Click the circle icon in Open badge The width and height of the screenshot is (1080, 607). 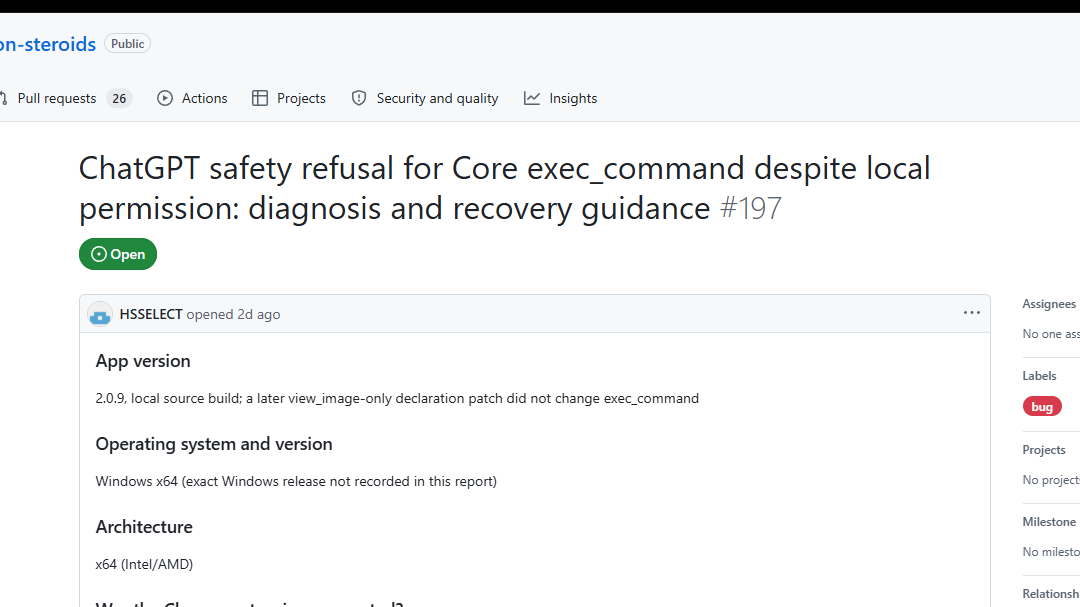[98, 254]
